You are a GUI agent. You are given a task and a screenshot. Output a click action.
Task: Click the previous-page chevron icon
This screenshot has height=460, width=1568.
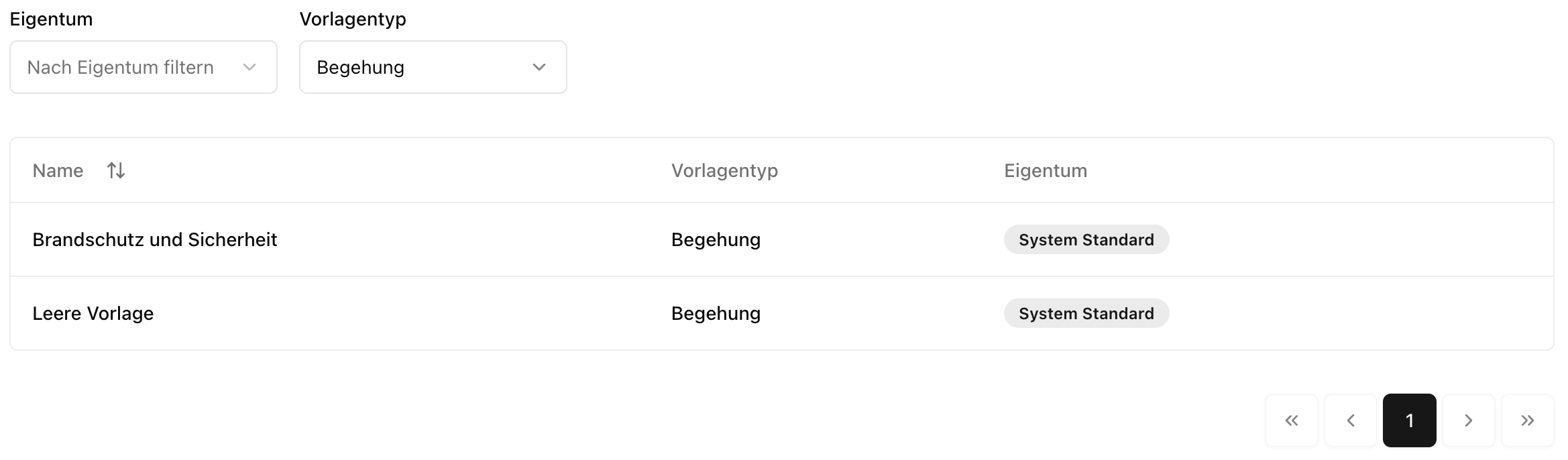tap(1351, 420)
